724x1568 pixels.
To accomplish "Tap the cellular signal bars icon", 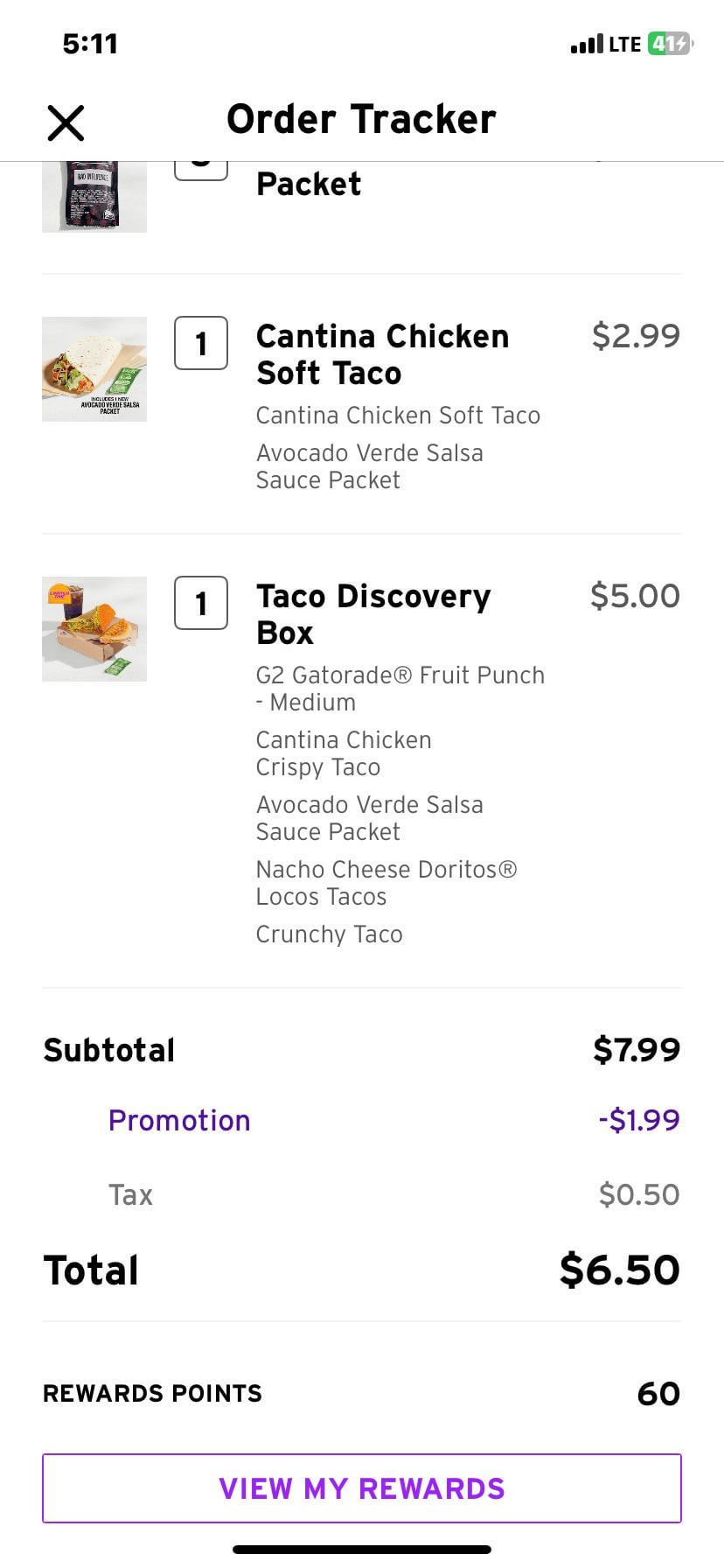I will (x=586, y=44).
